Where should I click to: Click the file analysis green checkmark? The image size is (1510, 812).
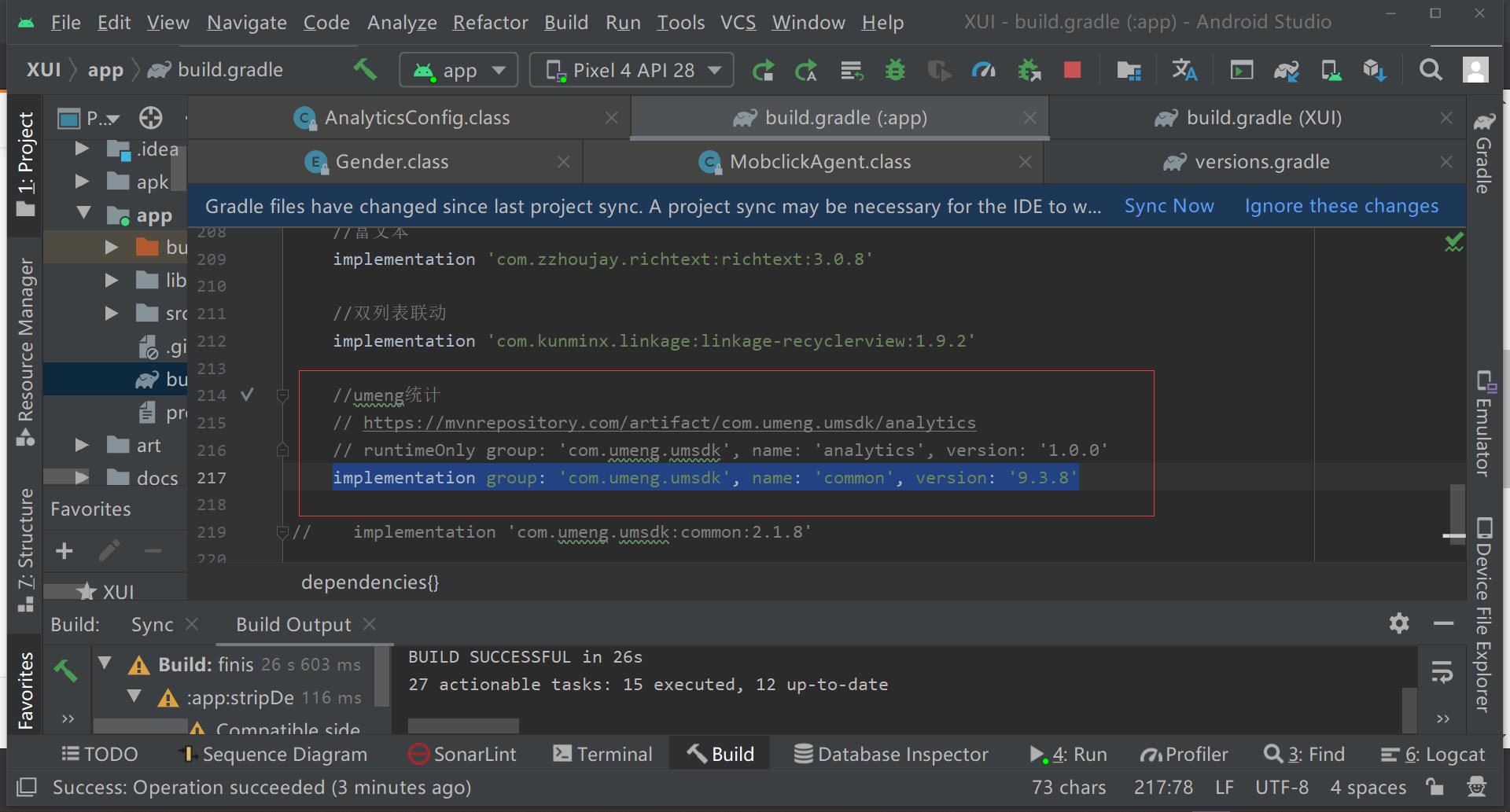1454,242
